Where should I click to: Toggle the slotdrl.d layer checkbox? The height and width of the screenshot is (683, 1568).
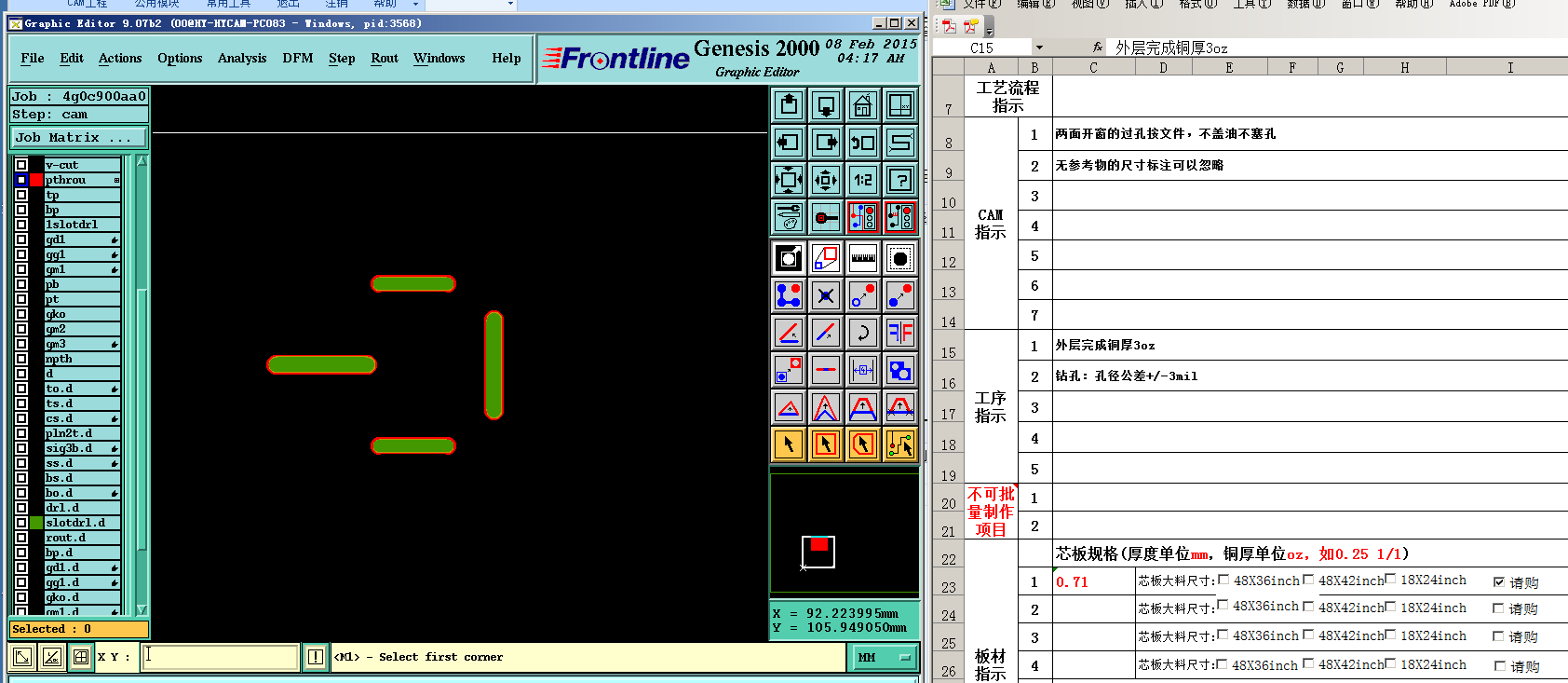(x=21, y=523)
